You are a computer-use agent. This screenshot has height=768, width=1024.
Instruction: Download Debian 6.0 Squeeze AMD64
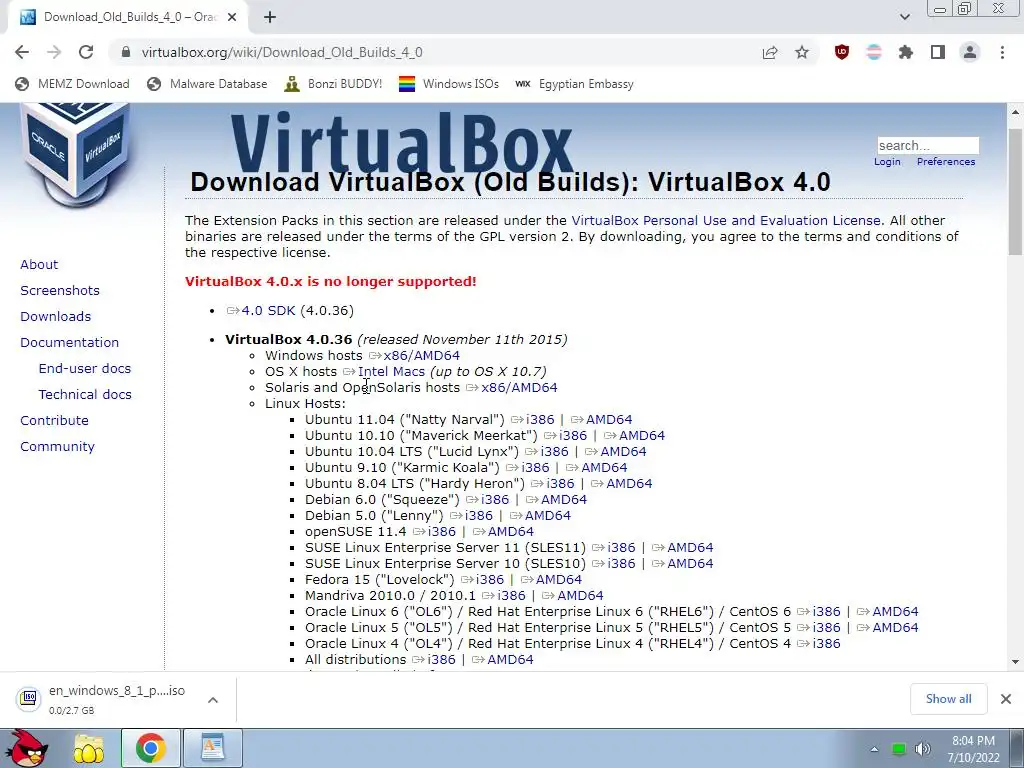coord(564,500)
